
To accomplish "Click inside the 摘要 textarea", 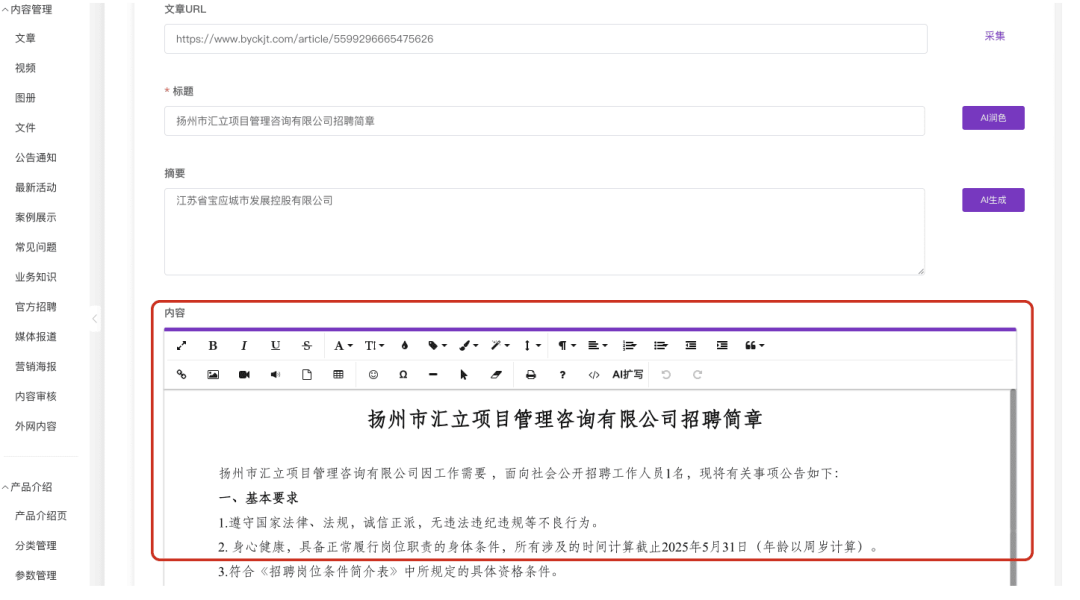I will (x=544, y=231).
